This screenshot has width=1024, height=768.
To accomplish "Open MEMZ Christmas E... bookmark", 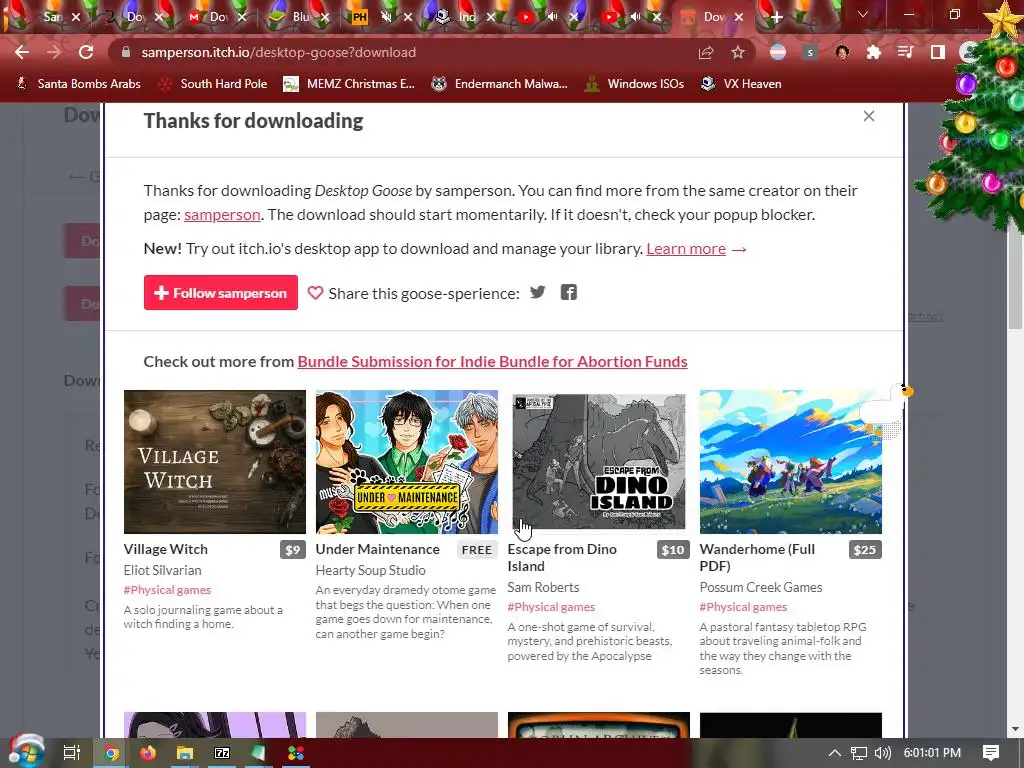I will coord(349,84).
